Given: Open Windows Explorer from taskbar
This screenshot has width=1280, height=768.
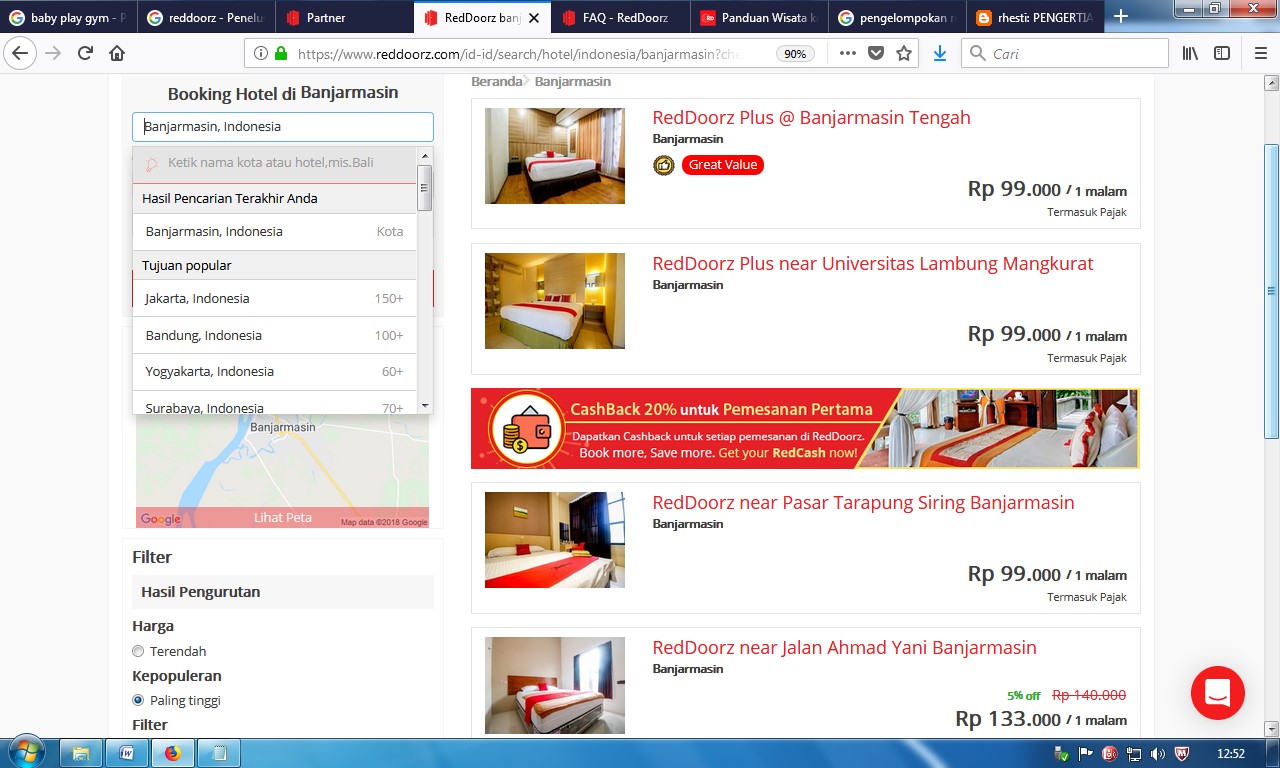Looking at the screenshot, I should click(81, 753).
